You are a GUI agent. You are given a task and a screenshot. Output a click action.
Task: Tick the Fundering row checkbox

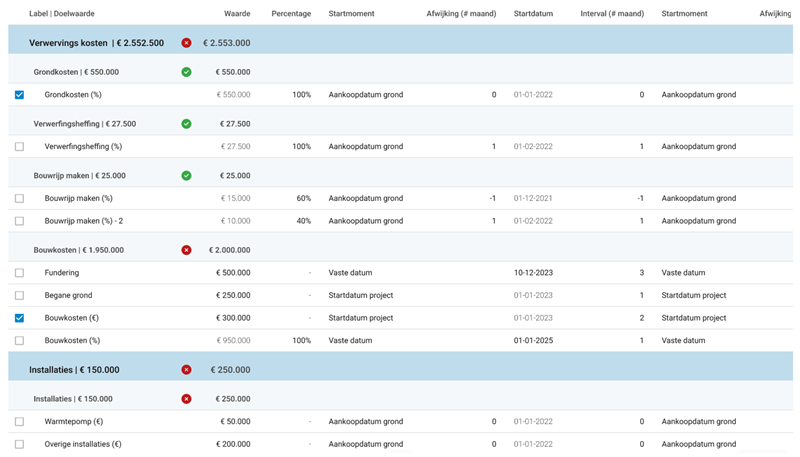20,273
